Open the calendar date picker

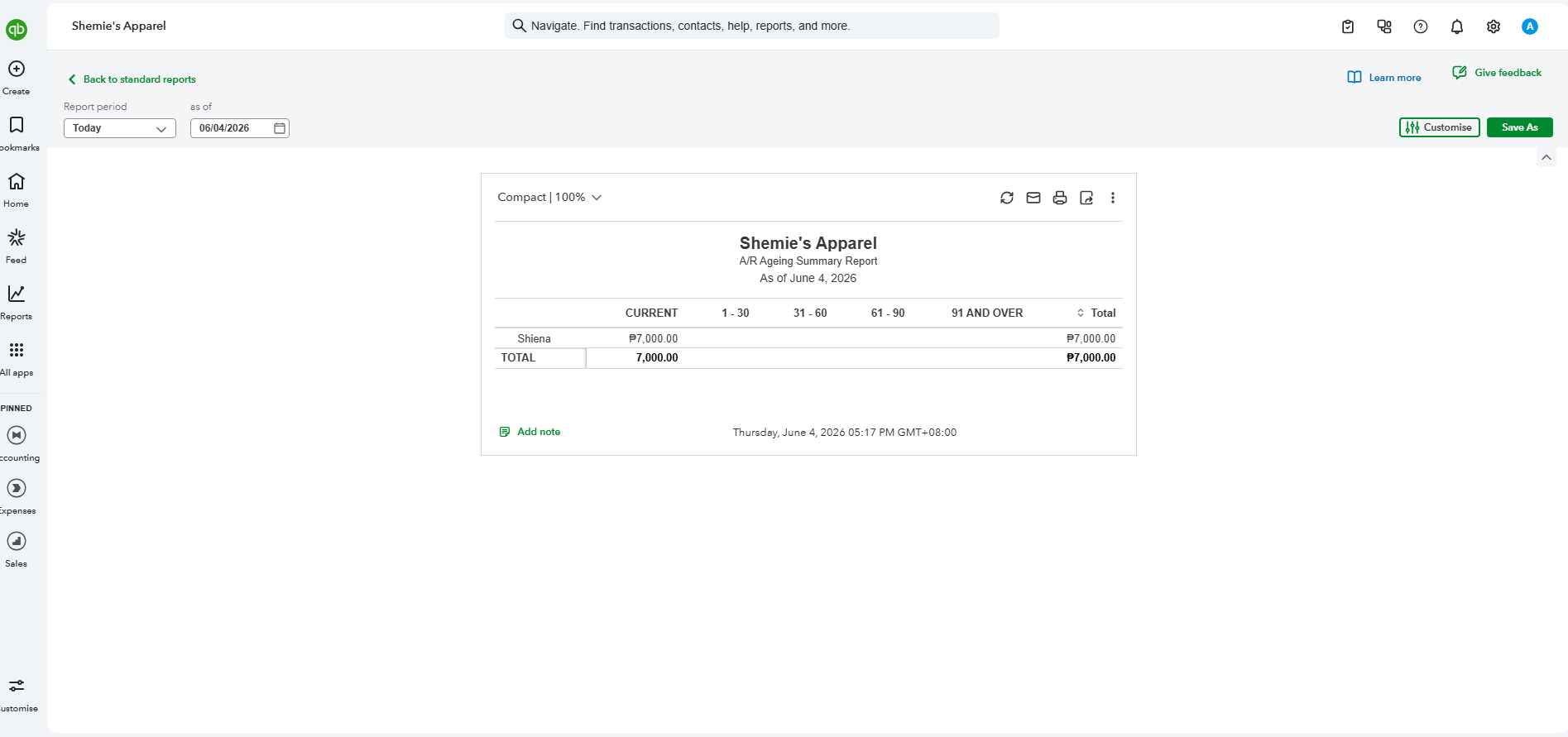click(x=280, y=128)
